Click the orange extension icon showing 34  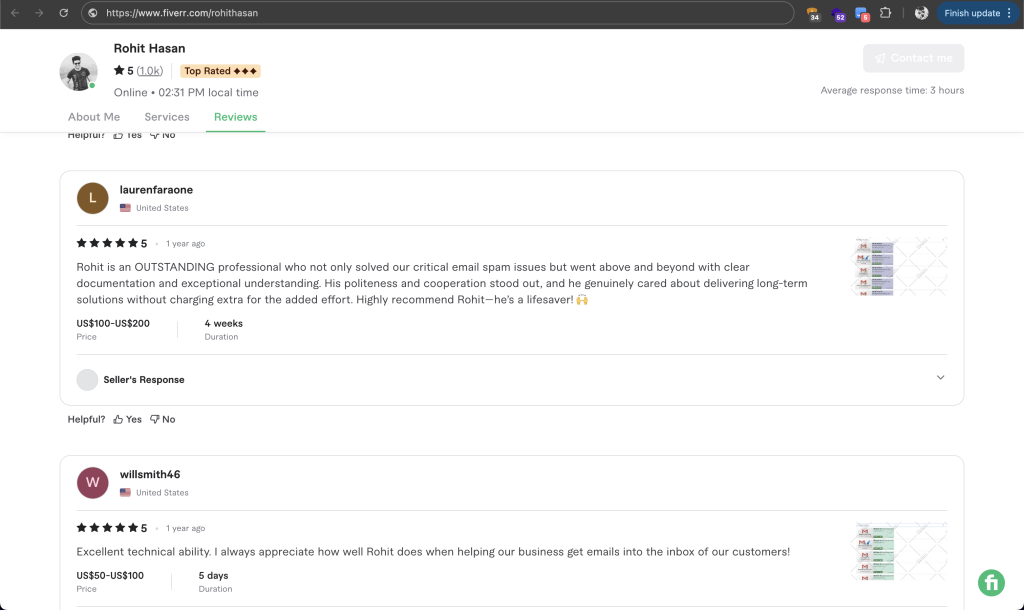tap(813, 14)
